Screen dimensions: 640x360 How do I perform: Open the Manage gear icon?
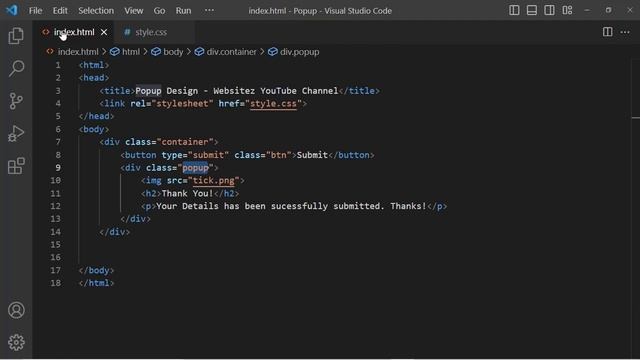click(16, 342)
